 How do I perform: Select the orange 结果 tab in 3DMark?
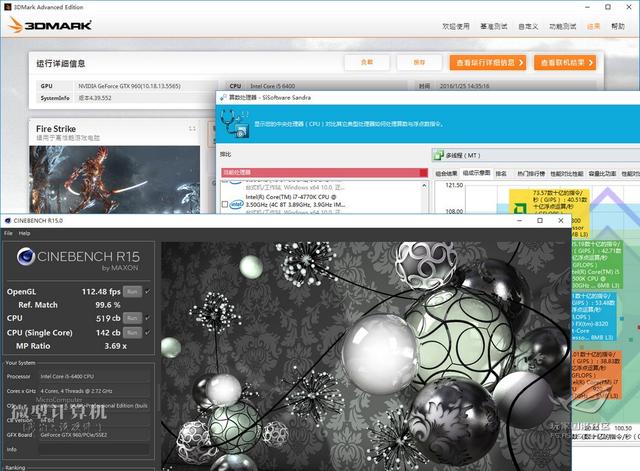(x=593, y=27)
